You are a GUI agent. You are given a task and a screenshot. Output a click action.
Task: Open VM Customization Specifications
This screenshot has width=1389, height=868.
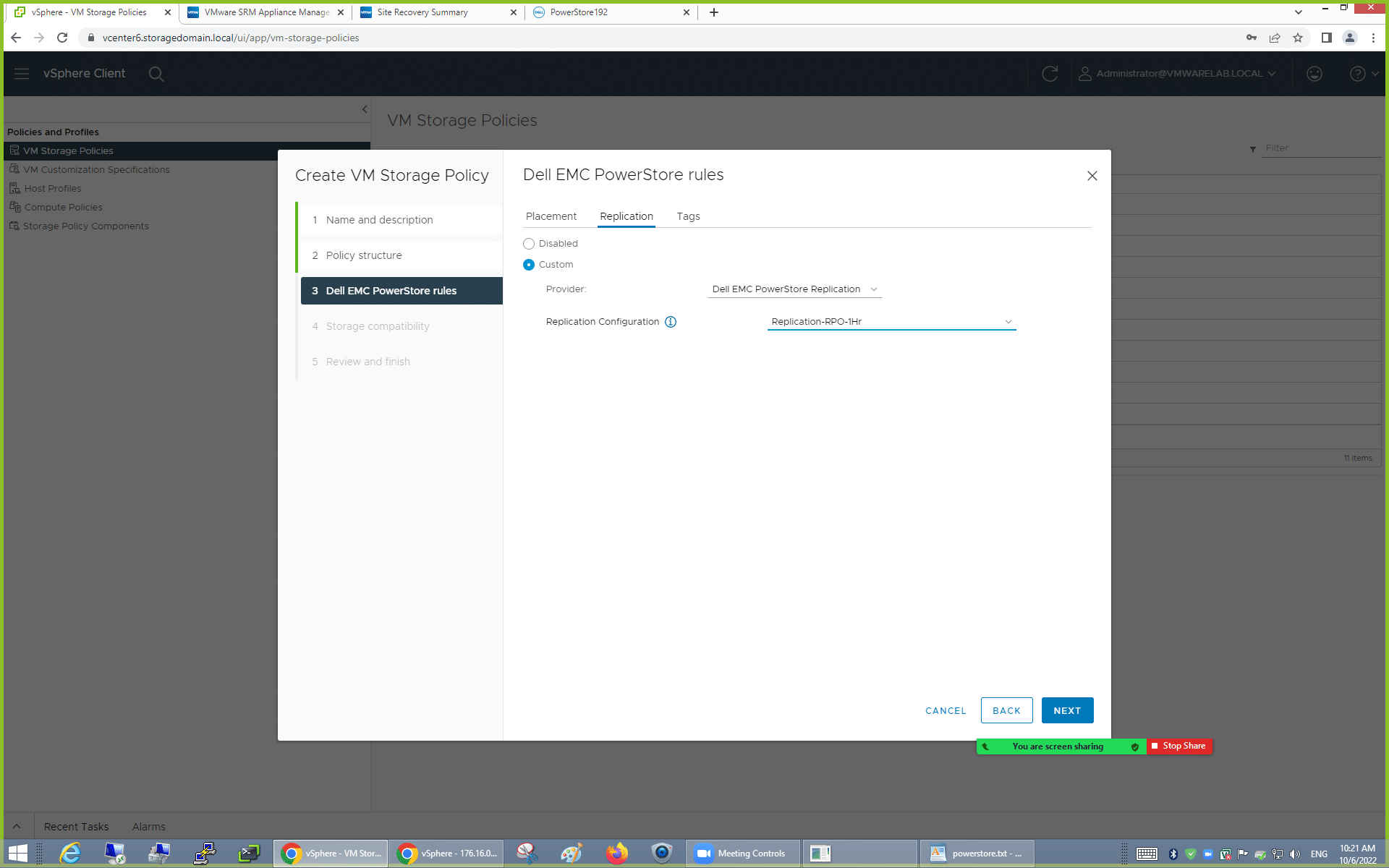coord(96,169)
